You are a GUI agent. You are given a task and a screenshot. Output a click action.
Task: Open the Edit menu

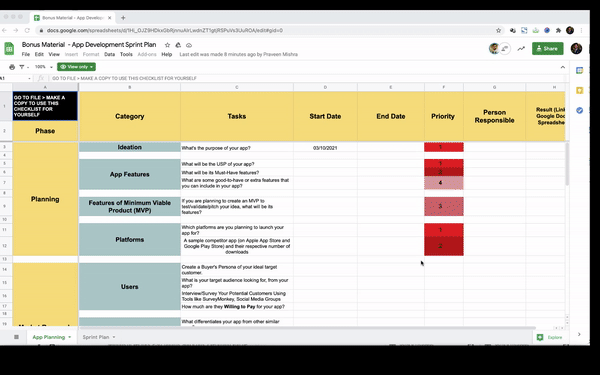click(39, 54)
